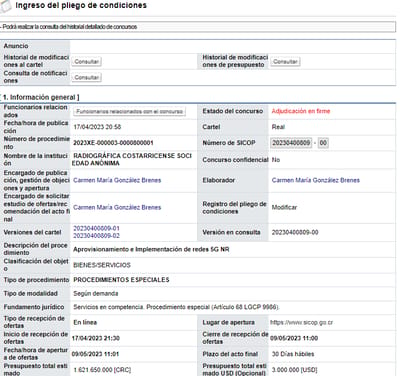This screenshot has height=376, width=400.
Task: Click description Aprovisionamiento e Implementación de redes 5G NR
Action: click(151, 249)
